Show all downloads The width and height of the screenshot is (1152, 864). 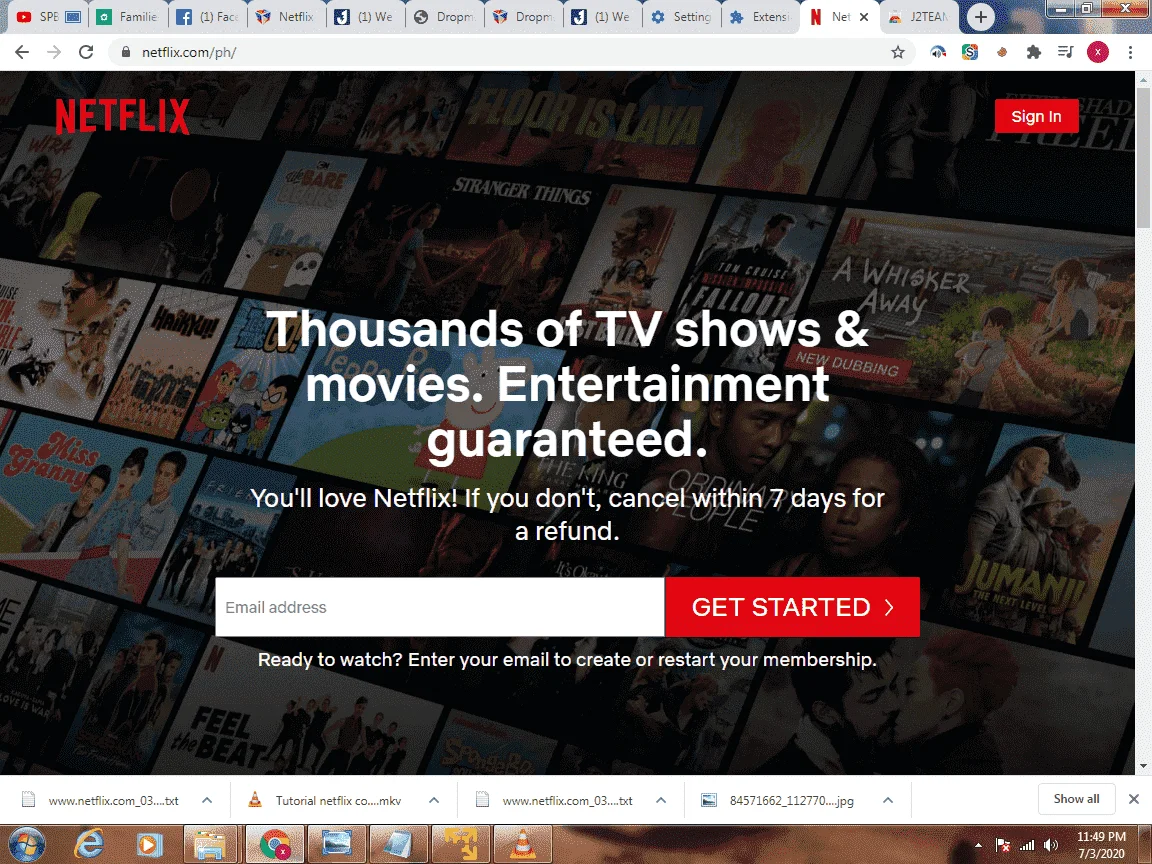1076,799
